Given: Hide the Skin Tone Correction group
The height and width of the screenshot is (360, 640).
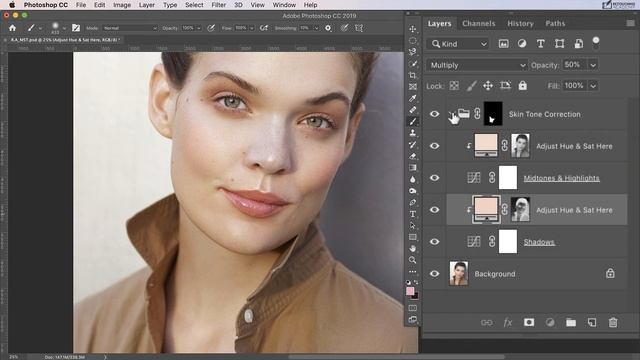Looking at the screenshot, I should click(x=434, y=114).
